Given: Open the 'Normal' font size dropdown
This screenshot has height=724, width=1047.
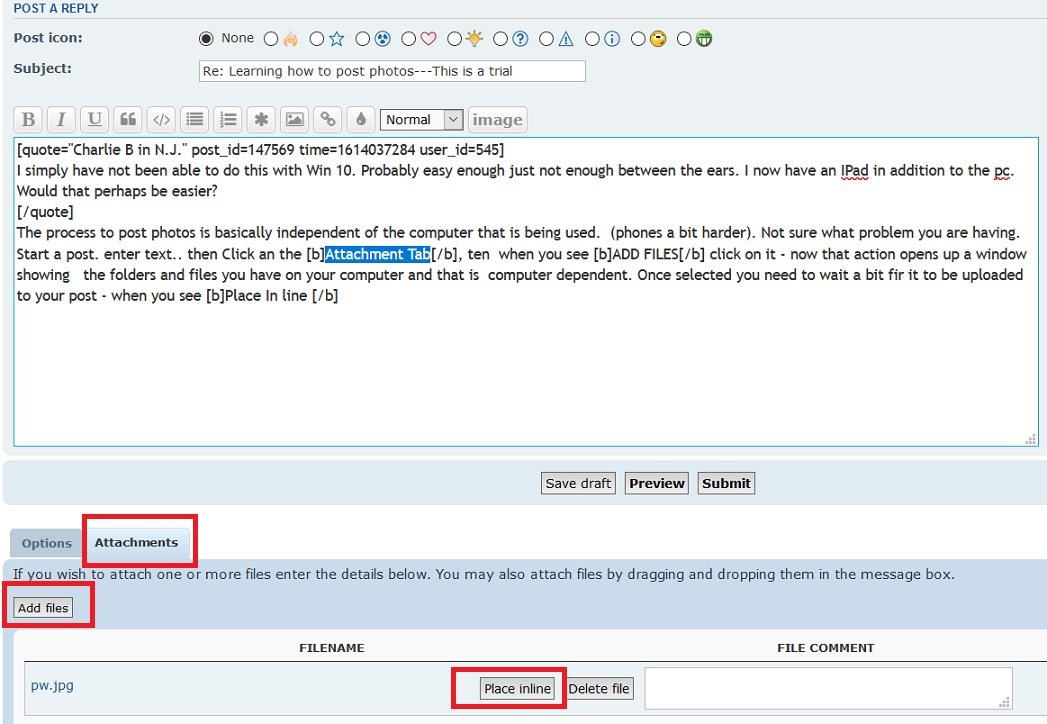Looking at the screenshot, I should 422,120.
